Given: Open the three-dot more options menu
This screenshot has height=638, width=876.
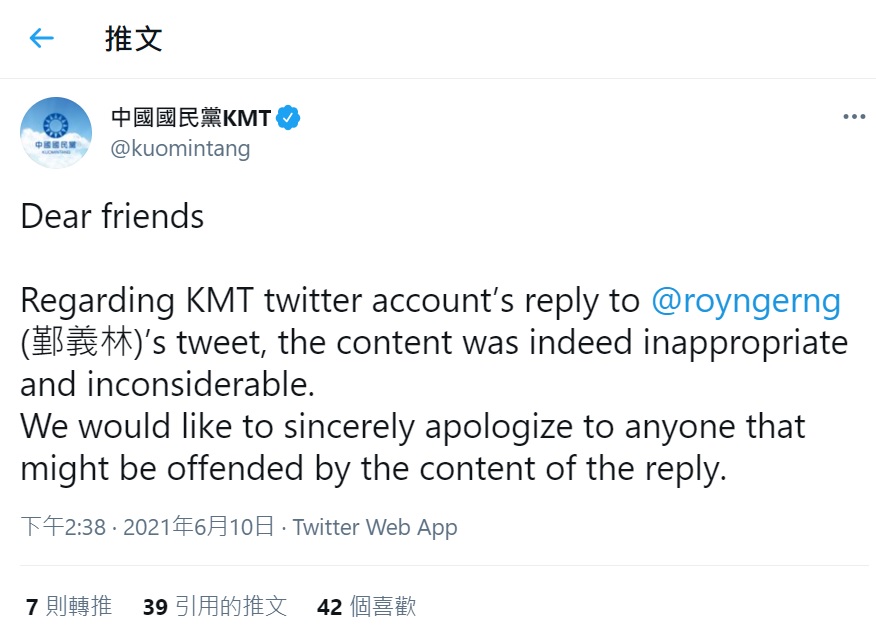Looking at the screenshot, I should [x=854, y=117].
